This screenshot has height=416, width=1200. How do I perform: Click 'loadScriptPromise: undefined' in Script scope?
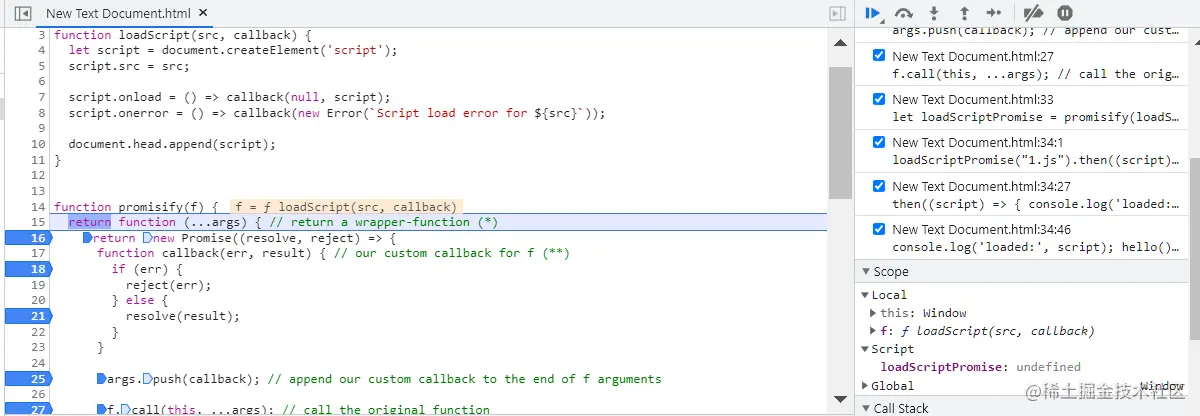(x=980, y=367)
